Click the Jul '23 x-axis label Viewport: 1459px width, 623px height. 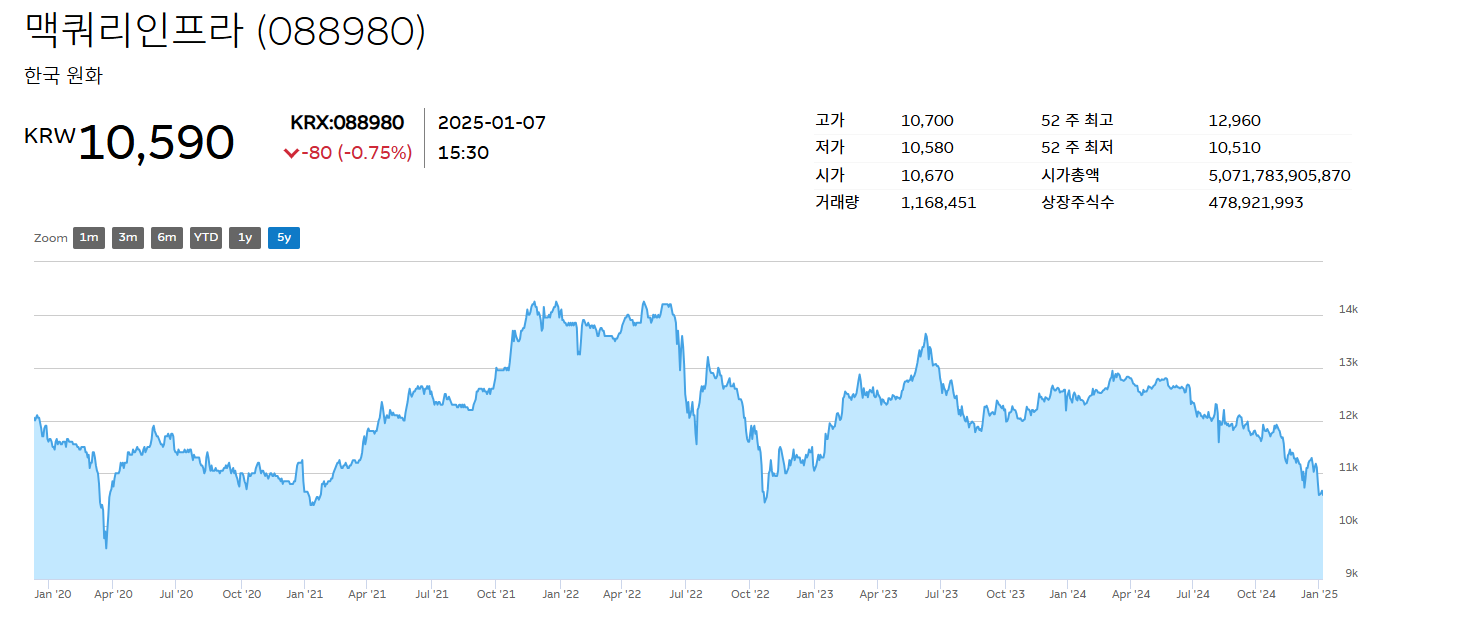[x=941, y=594]
